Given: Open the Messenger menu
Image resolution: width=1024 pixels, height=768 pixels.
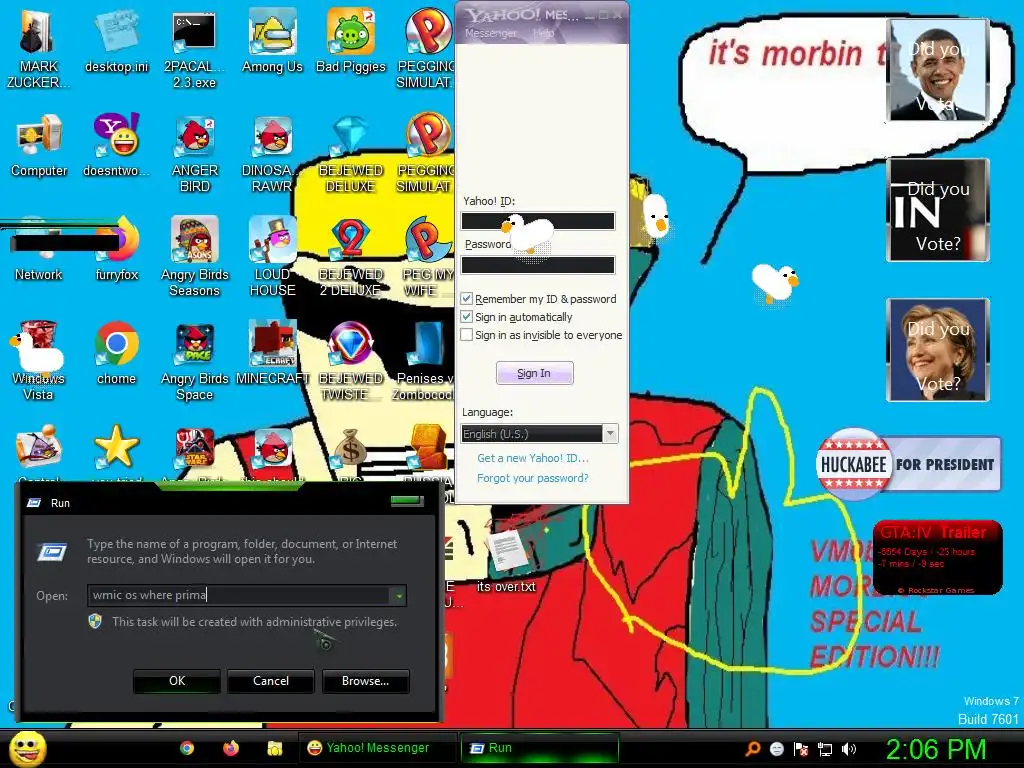Looking at the screenshot, I should (490, 33).
